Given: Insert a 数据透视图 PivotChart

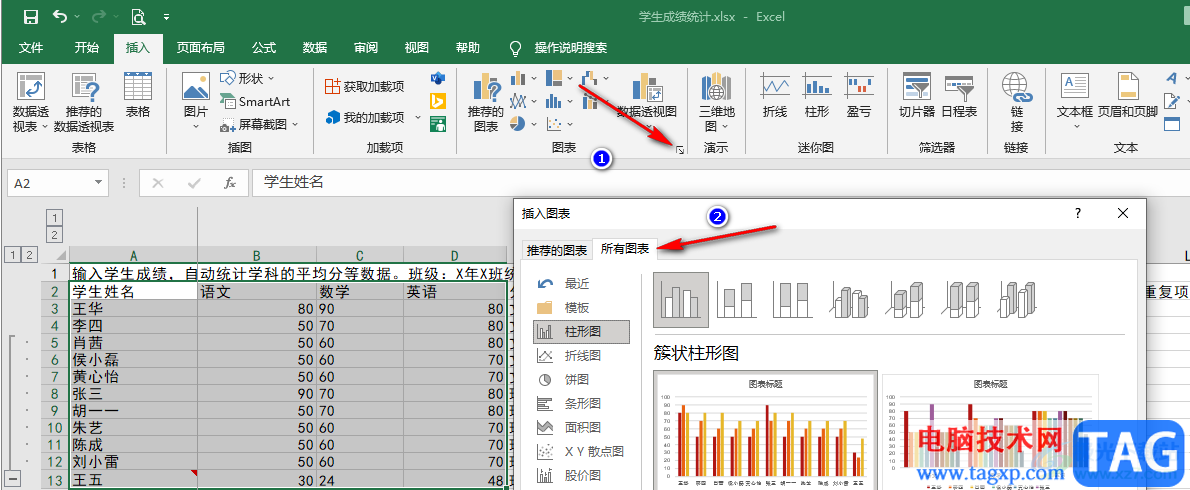Looking at the screenshot, I should point(646,96).
